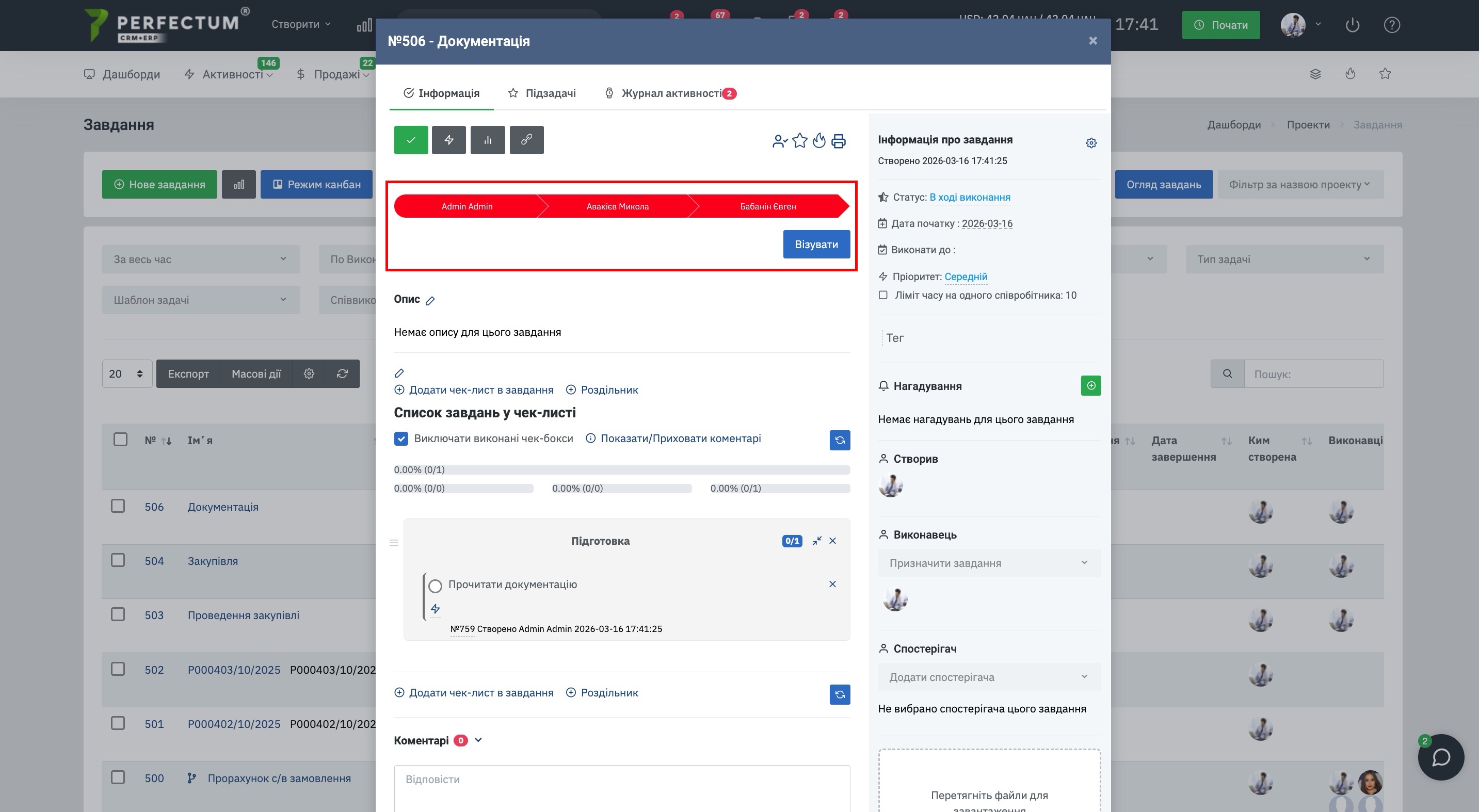The width and height of the screenshot is (1479, 812).
Task: Collapse the Підготовка checklist with arrows icon
Action: click(816, 541)
